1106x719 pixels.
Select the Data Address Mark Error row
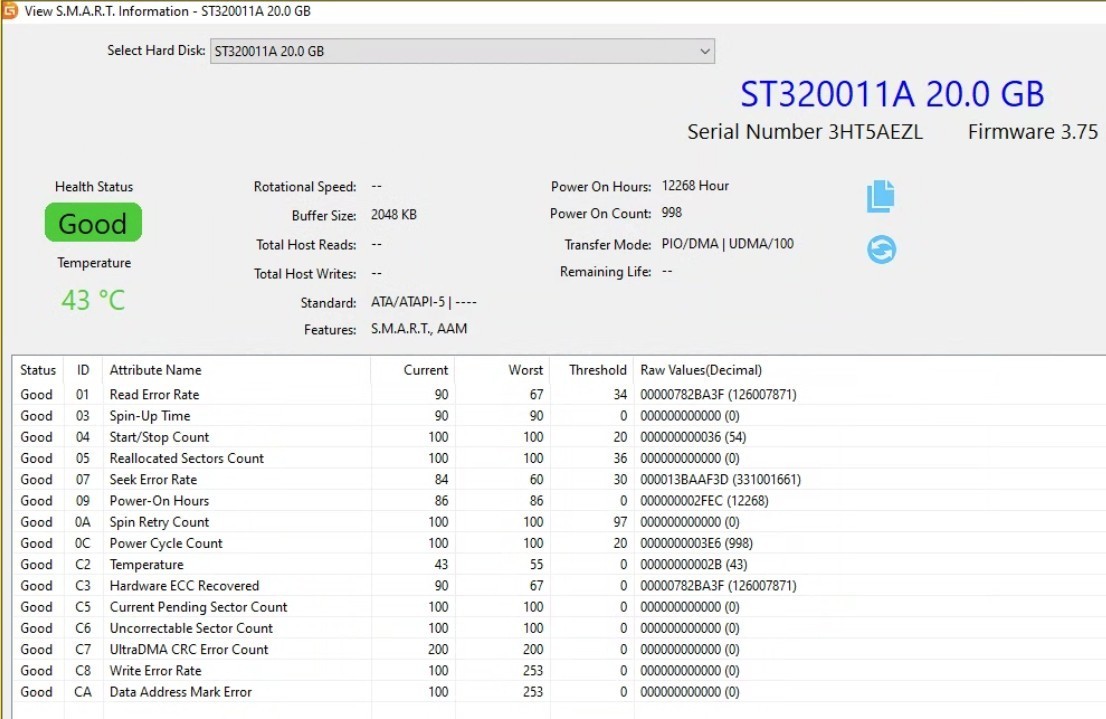[x=559, y=691]
